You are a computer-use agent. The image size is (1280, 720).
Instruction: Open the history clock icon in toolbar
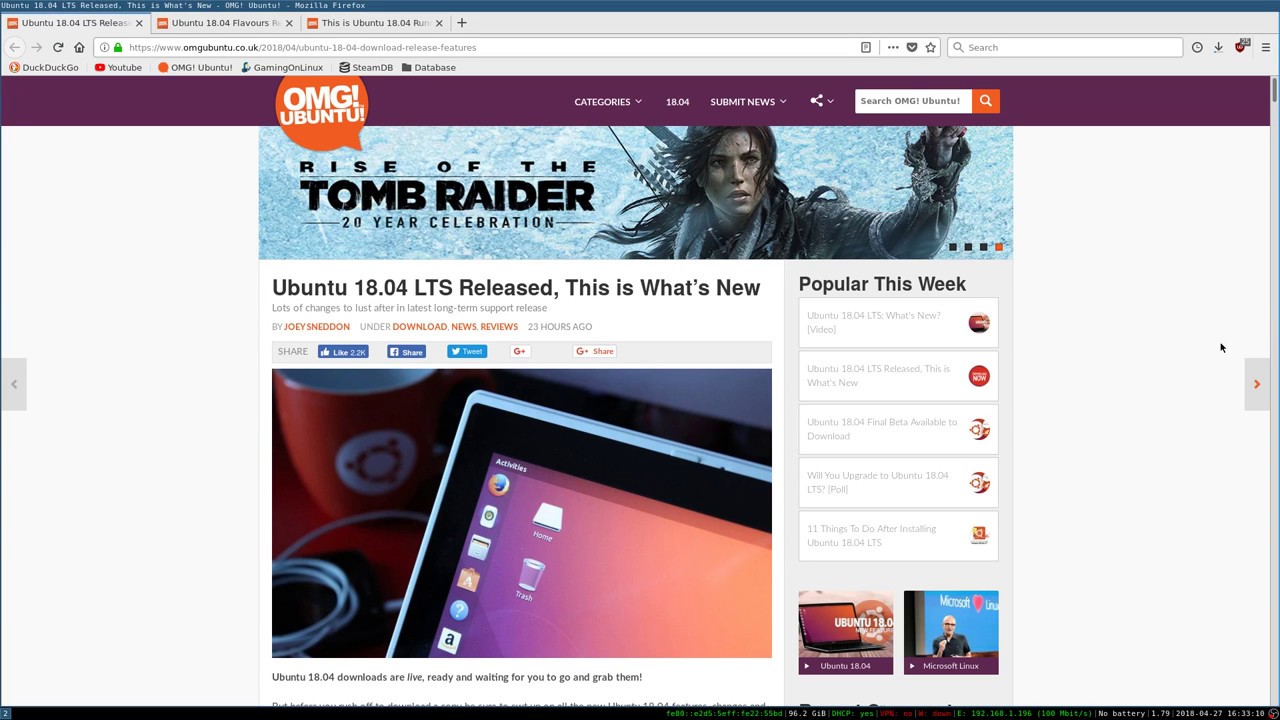point(1197,47)
